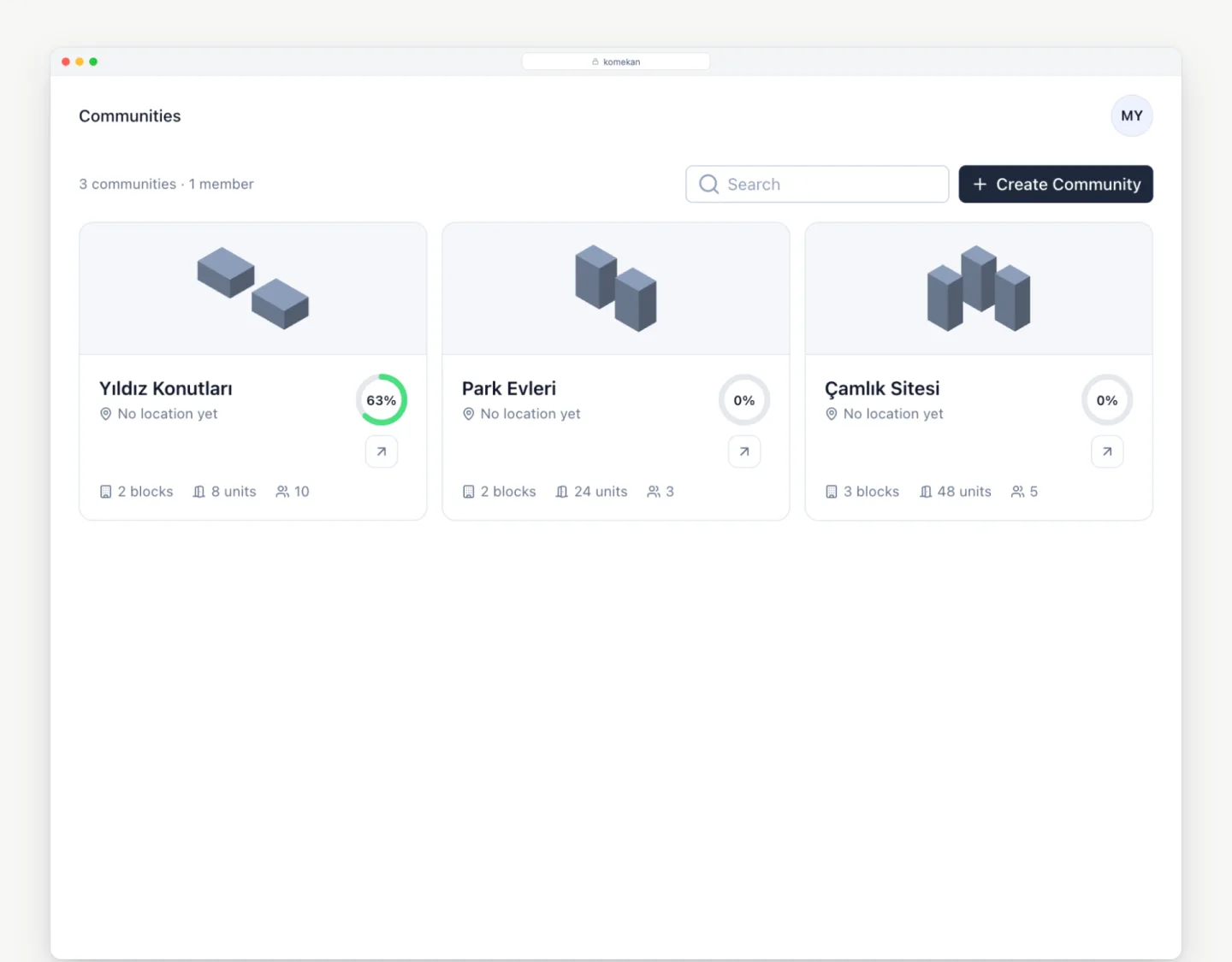Open the Yıldız Konutları building thumbnail

(x=253, y=288)
